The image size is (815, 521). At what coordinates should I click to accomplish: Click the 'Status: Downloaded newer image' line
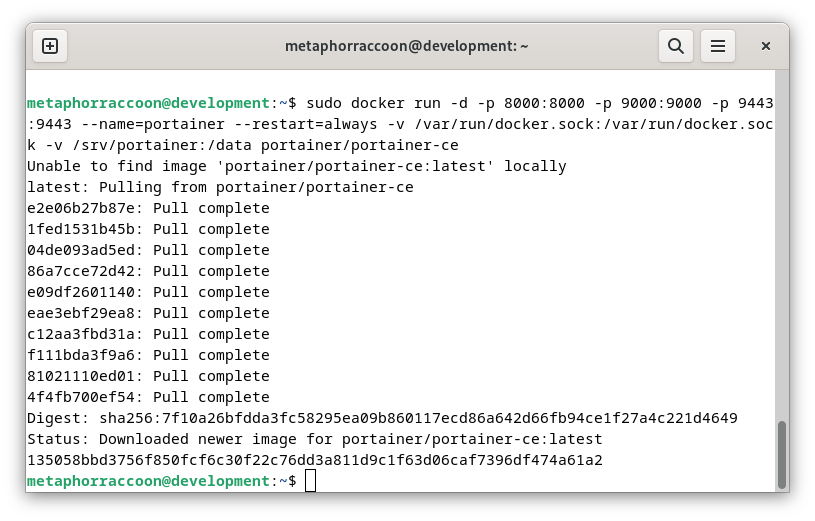(314, 439)
